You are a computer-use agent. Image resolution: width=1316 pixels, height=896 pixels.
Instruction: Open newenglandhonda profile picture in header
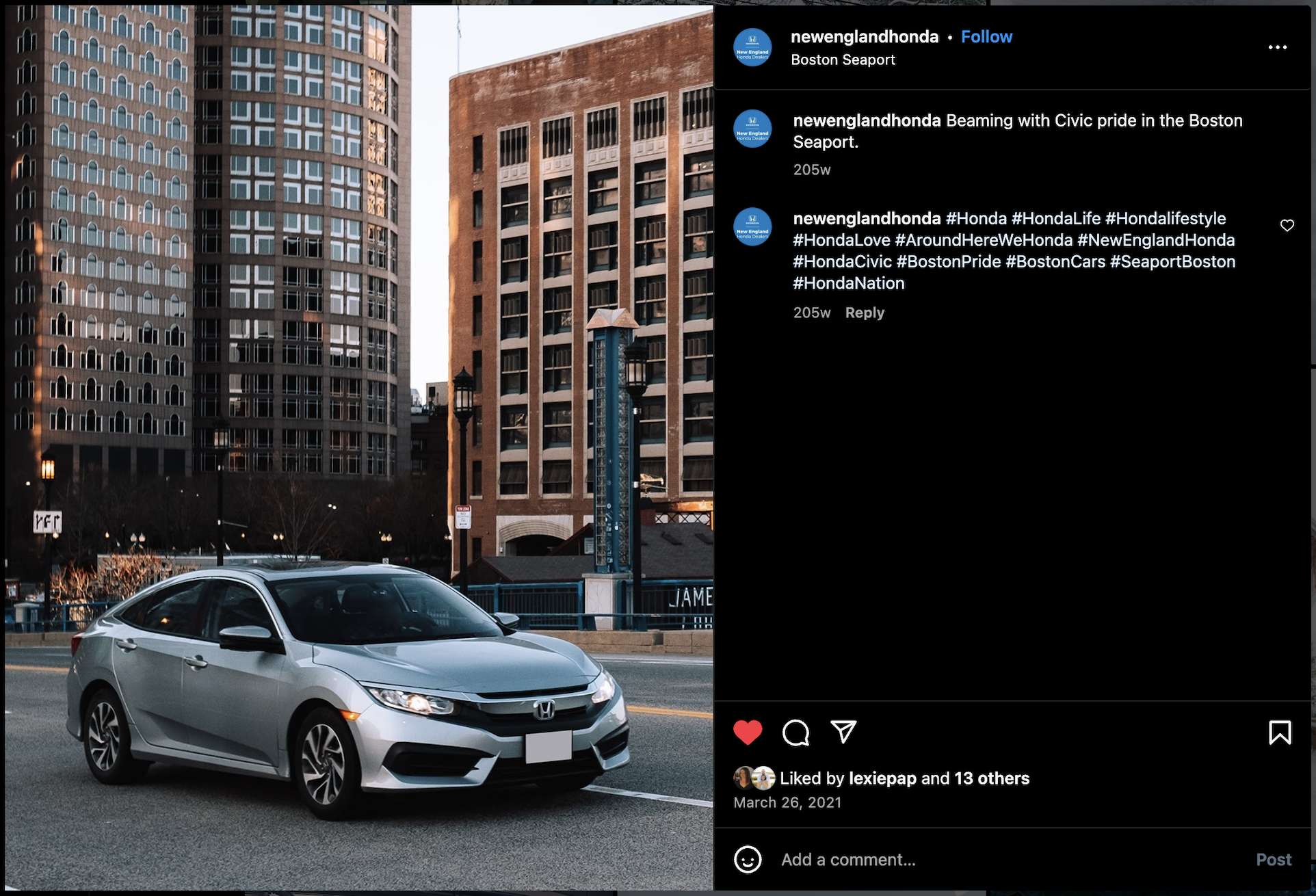[752, 47]
